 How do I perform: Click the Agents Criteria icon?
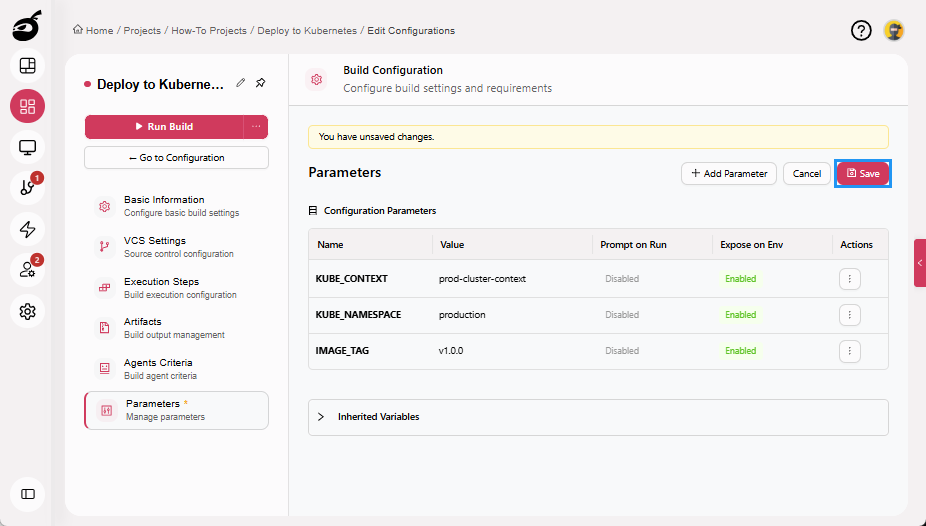(x=105, y=368)
